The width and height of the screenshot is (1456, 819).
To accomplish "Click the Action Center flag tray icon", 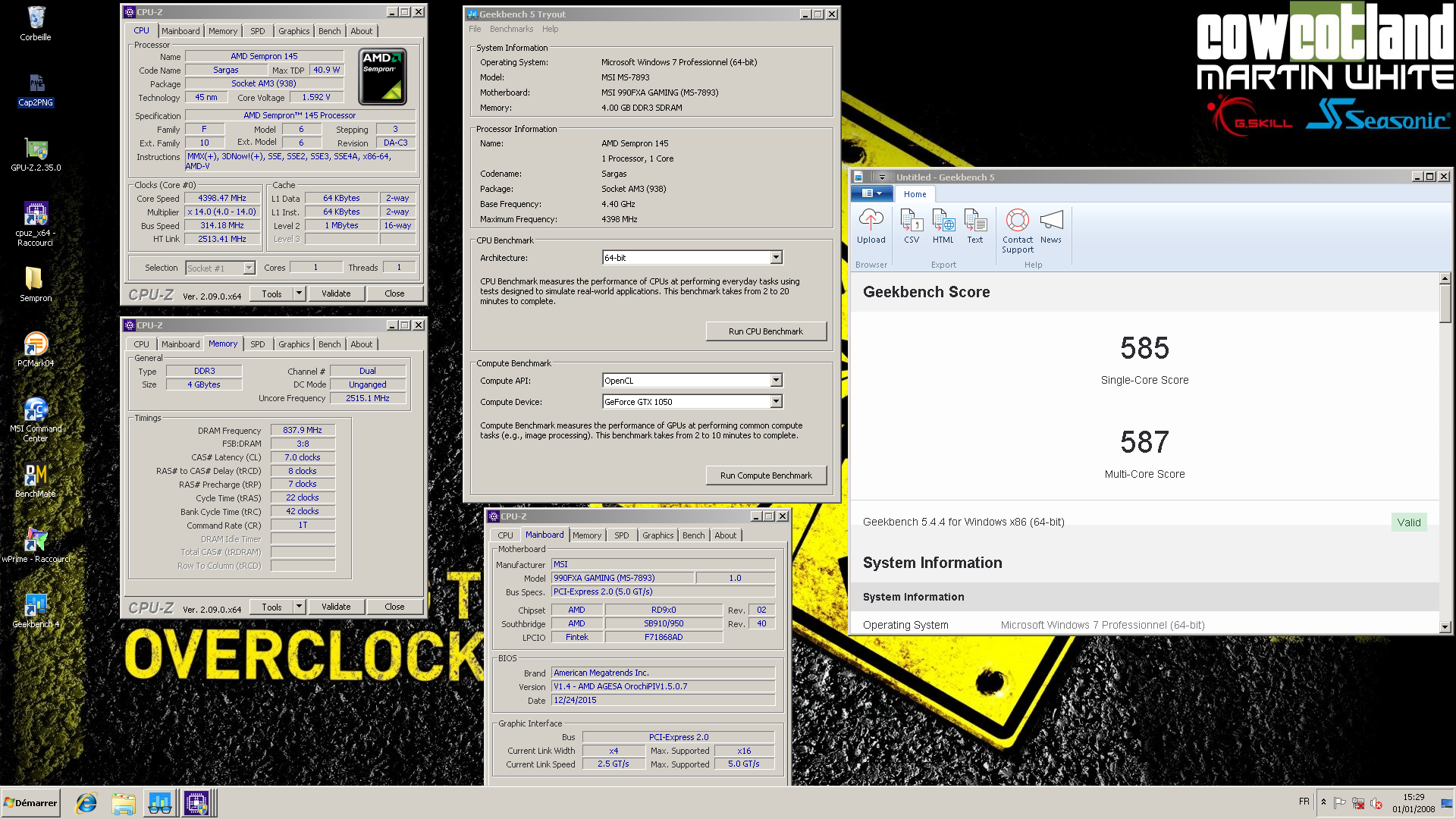I will (1340, 803).
